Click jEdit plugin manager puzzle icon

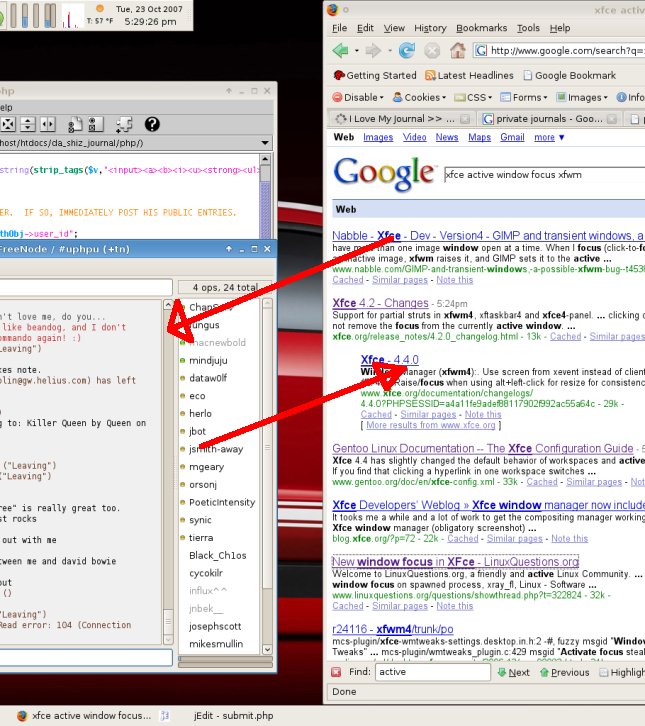pos(124,124)
